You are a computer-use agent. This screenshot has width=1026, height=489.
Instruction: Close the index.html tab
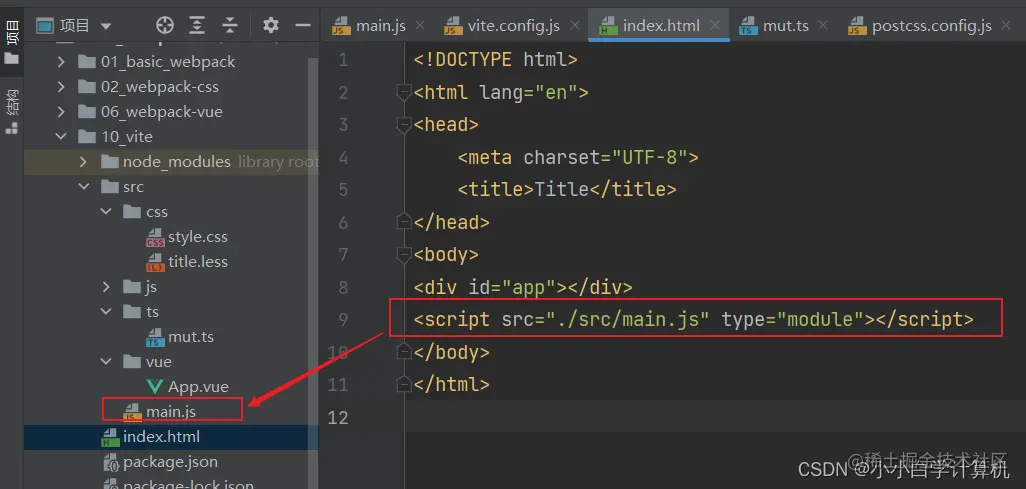point(715,26)
